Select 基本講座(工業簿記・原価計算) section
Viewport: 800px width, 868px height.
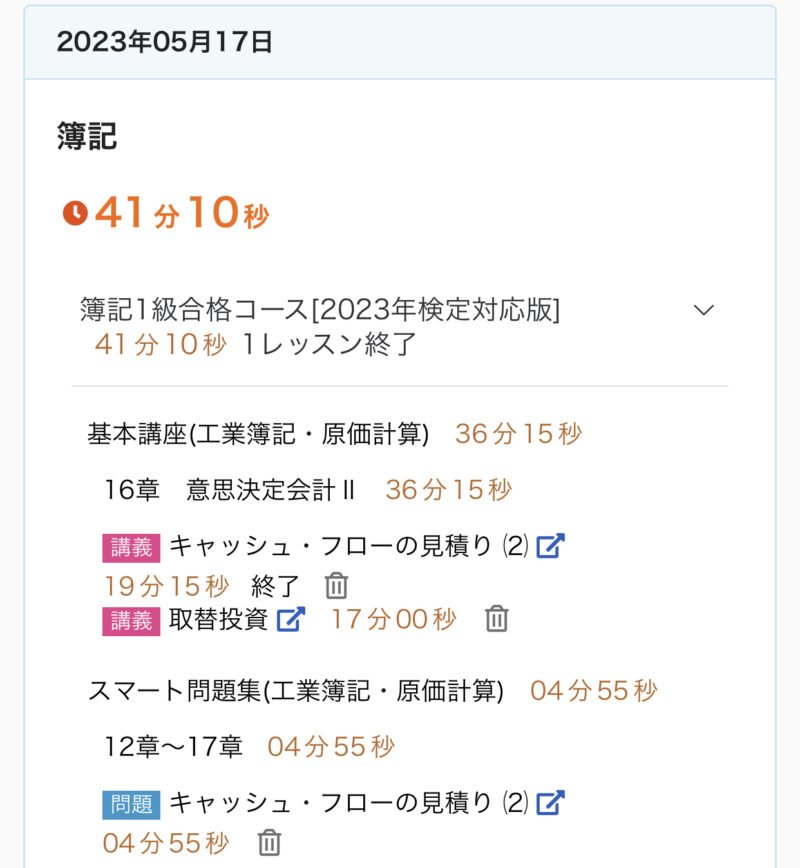click(x=258, y=434)
